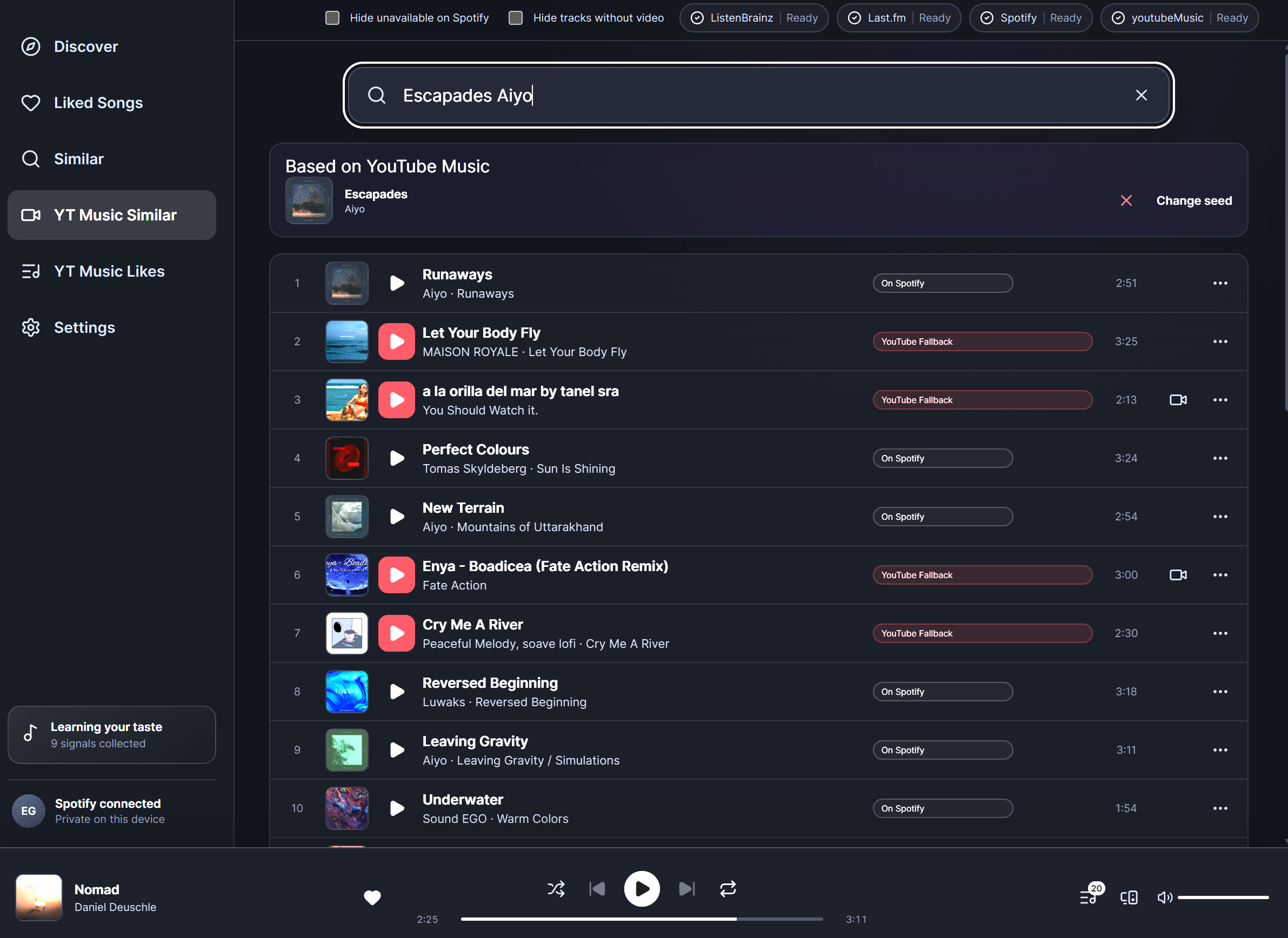Play Let Your Body Fly

click(x=397, y=342)
